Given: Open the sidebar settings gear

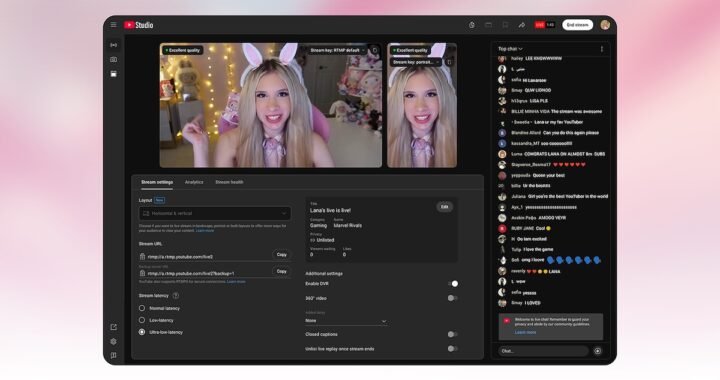Looking at the screenshot, I should pyautogui.click(x=113, y=341).
